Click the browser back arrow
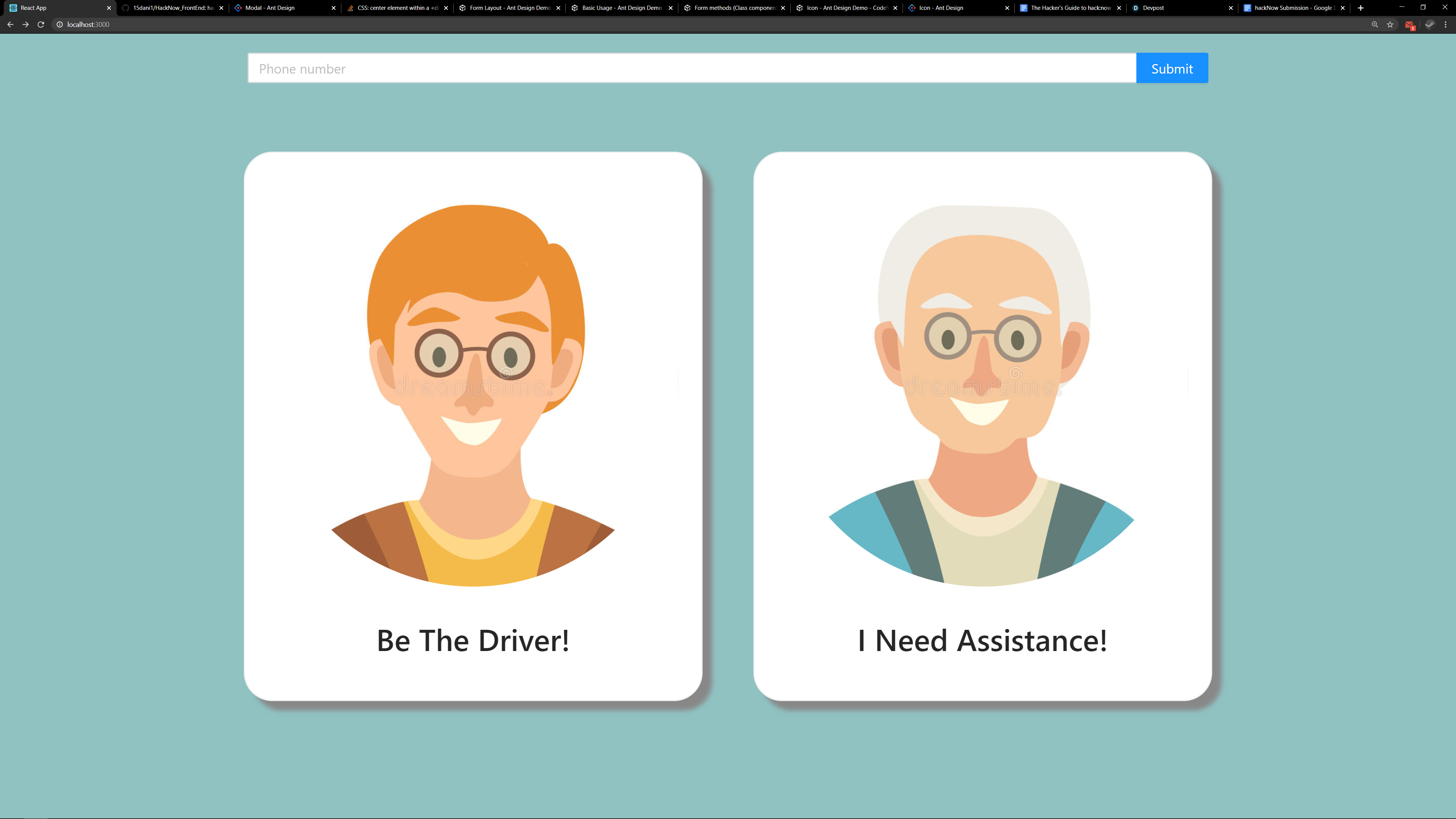 pos(10,24)
